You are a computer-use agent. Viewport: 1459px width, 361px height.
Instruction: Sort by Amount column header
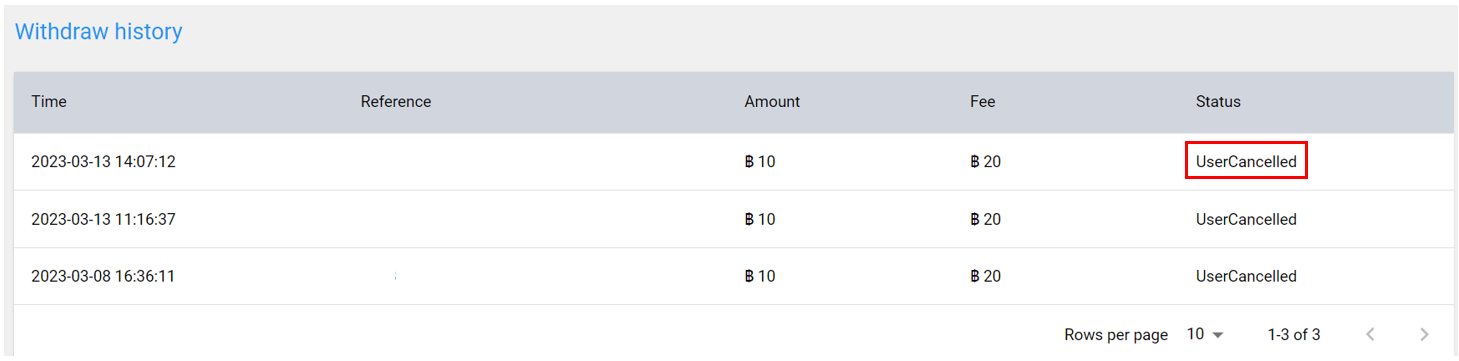(x=772, y=102)
